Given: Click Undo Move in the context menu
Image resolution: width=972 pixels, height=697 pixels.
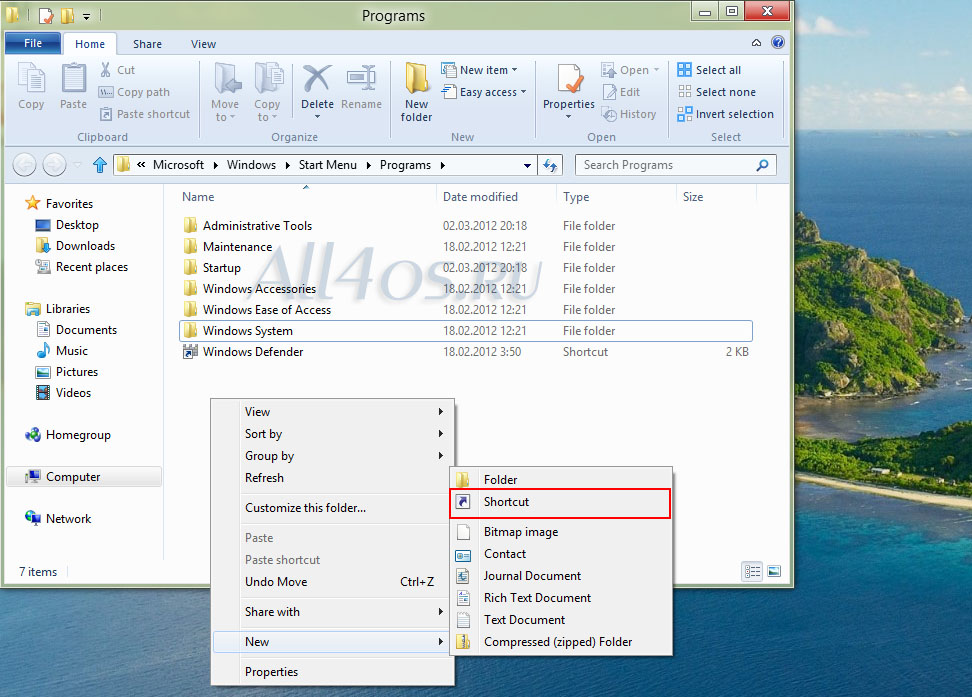Looking at the screenshot, I should pos(332,582).
